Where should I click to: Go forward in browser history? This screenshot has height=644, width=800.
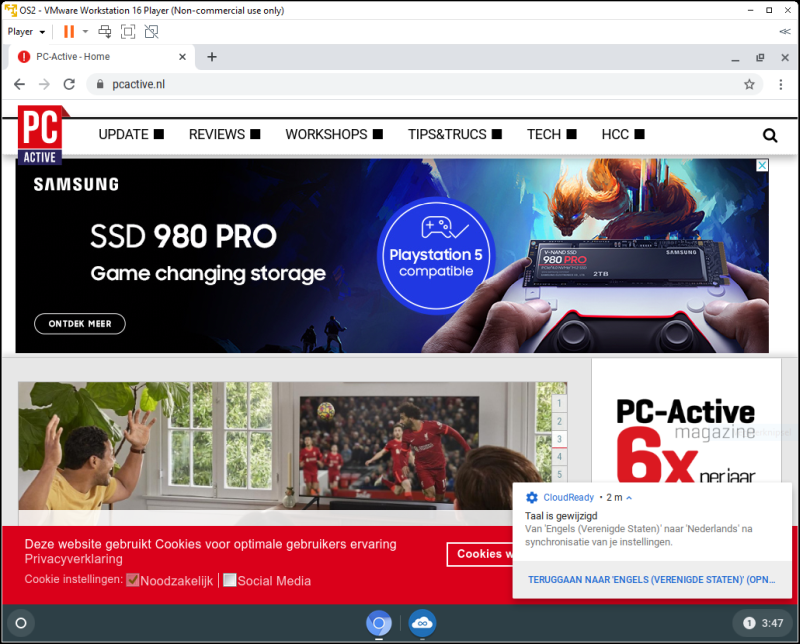click(x=44, y=84)
